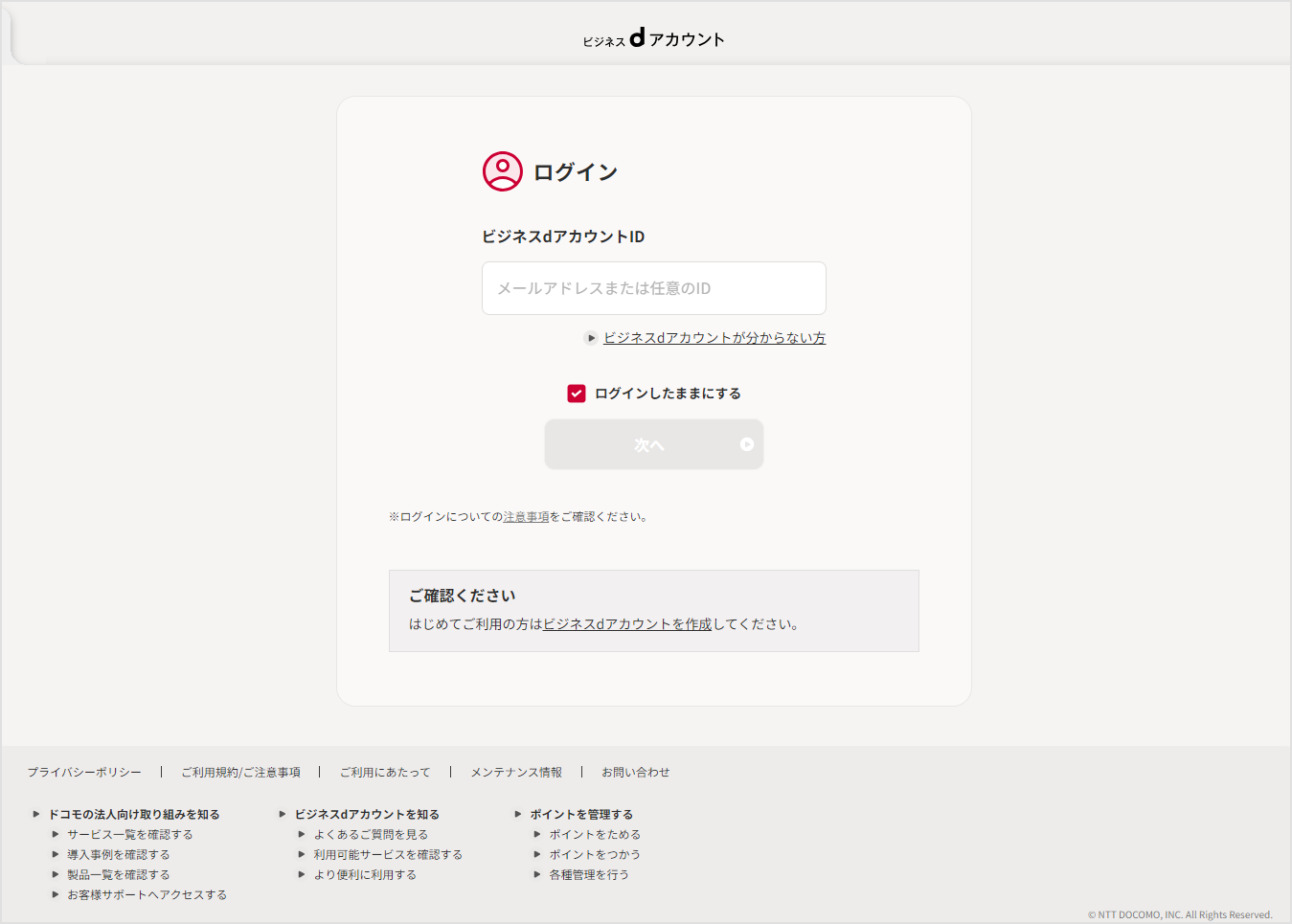Screen dimensions: 1292x924
Task: Click ビジネスdアカウントを知る footer heading
Action: coord(367,815)
